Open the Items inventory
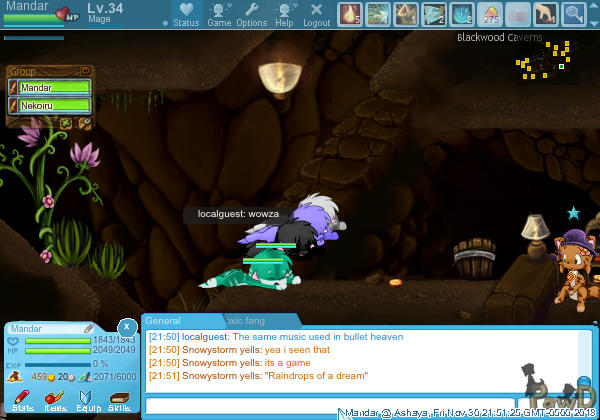 pos(55,402)
